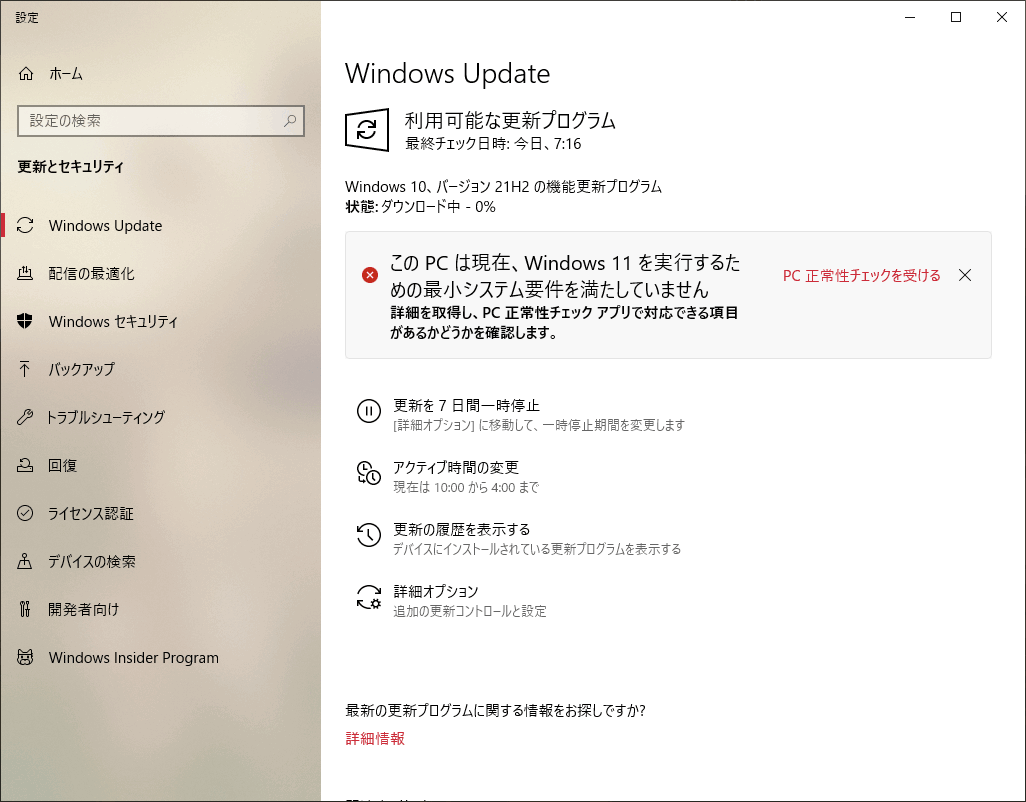Image resolution: width=1026 pixels, height=802 pixels.
Task: Click the 開発者向け tools icon
Action: click(x=25, y=609)
